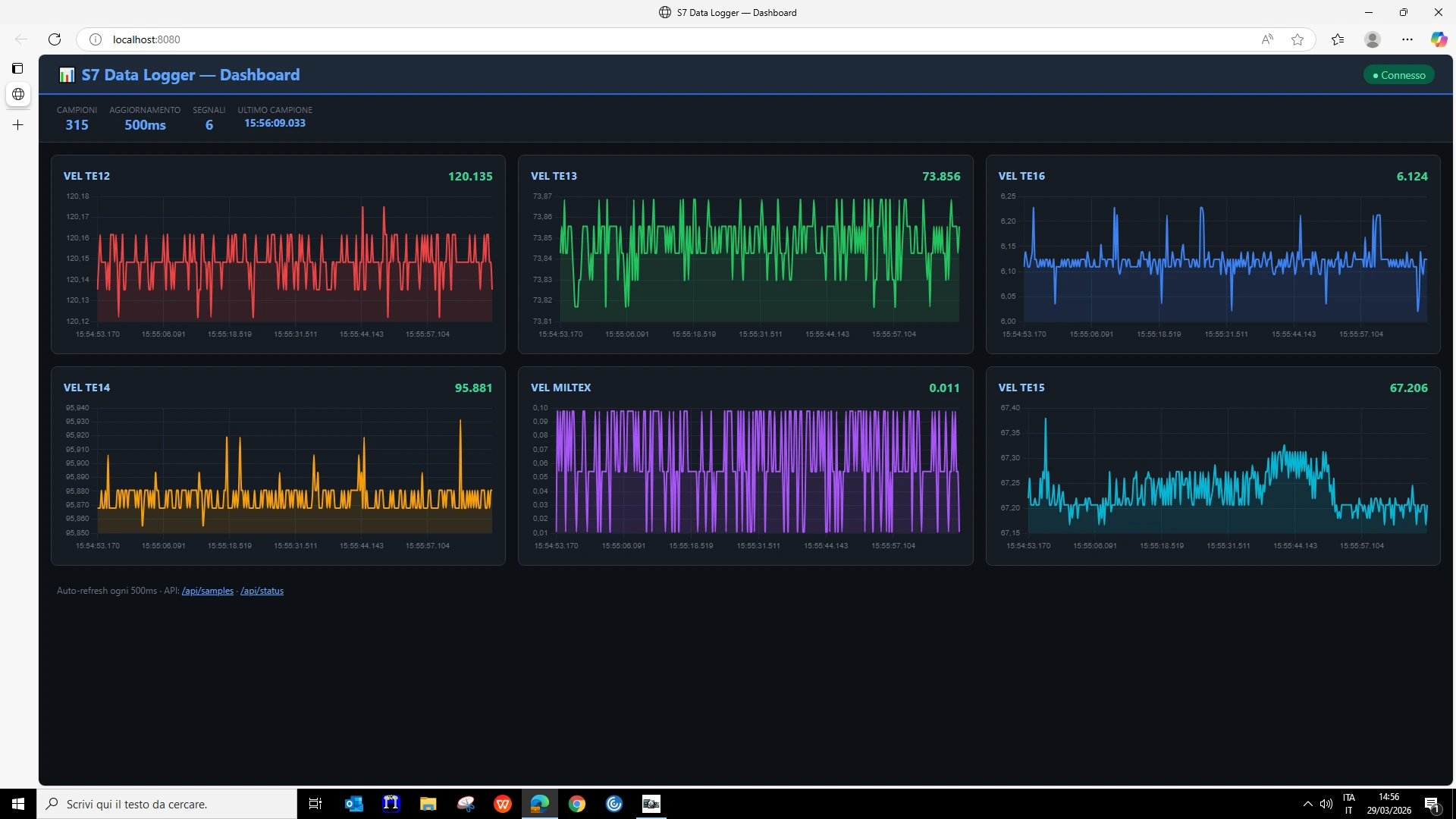Open Task View on the taskbar
Image resolution: width=1456 pixels, height=819 pixels.
(315, 804)
